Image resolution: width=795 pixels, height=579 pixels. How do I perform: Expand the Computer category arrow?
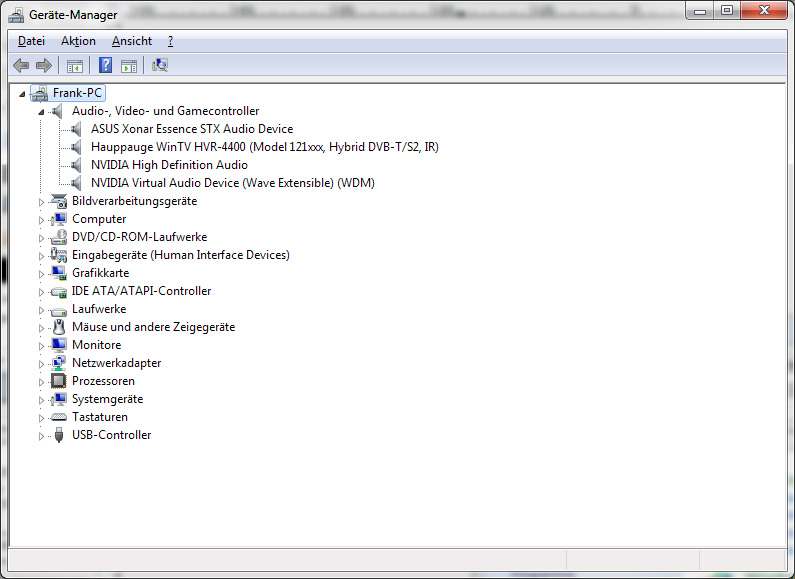(41, 220)
